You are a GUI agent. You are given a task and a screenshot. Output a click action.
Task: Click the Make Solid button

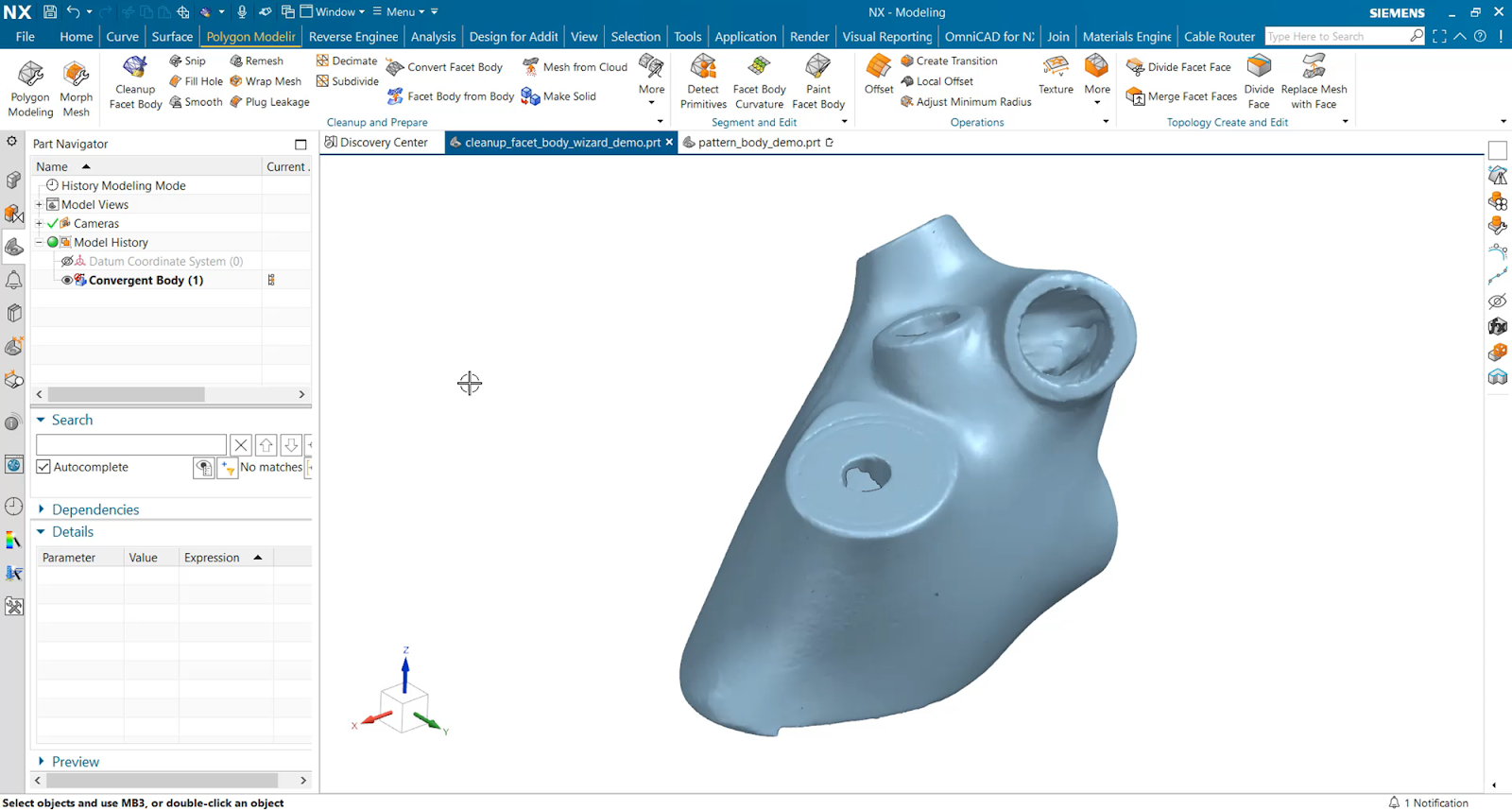click(x=559, y=96)
